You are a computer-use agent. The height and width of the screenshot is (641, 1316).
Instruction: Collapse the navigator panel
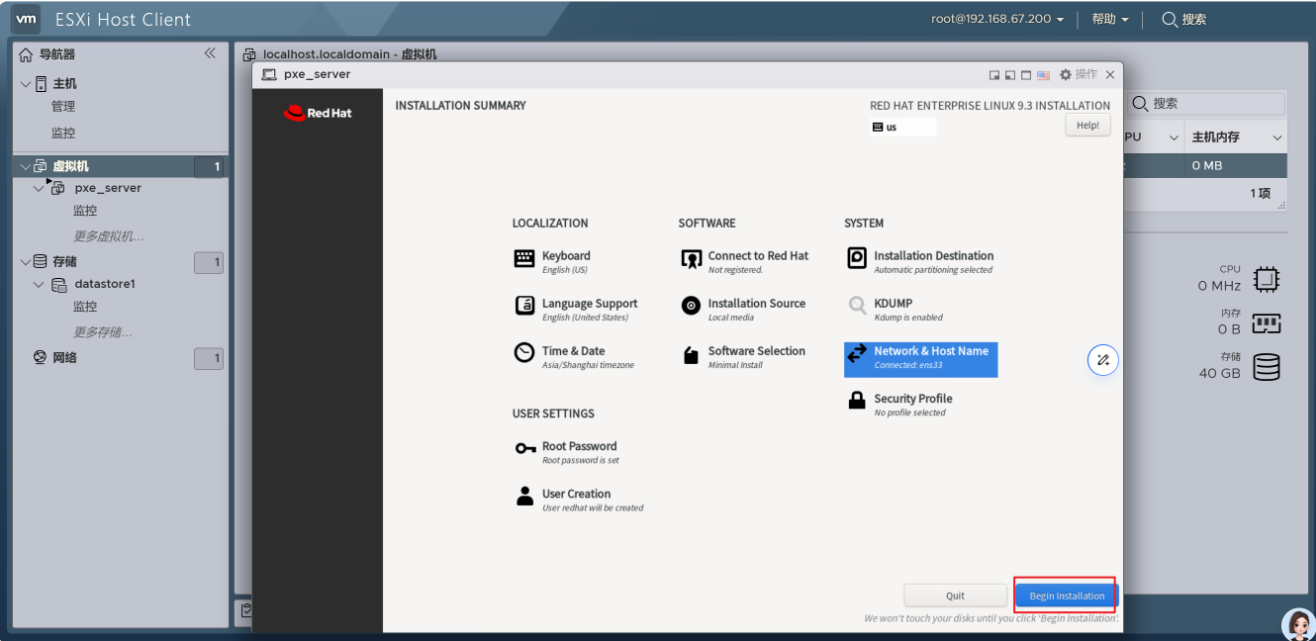pos(209,54)
